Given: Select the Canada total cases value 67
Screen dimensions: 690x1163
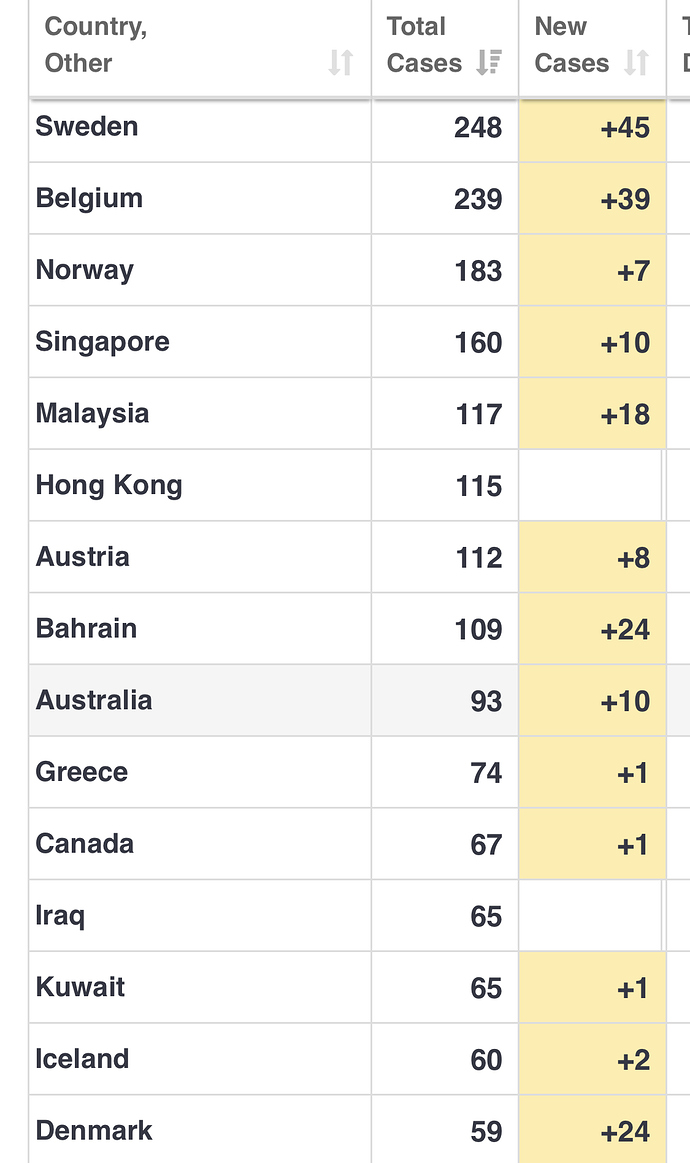Looking at the screenshot, I should tap(486, 844).
